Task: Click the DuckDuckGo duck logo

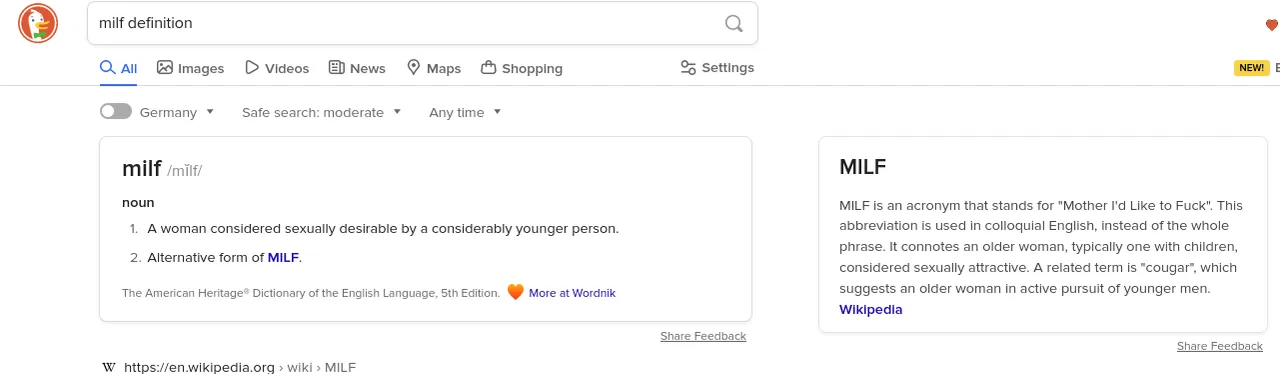Action: 38,23
